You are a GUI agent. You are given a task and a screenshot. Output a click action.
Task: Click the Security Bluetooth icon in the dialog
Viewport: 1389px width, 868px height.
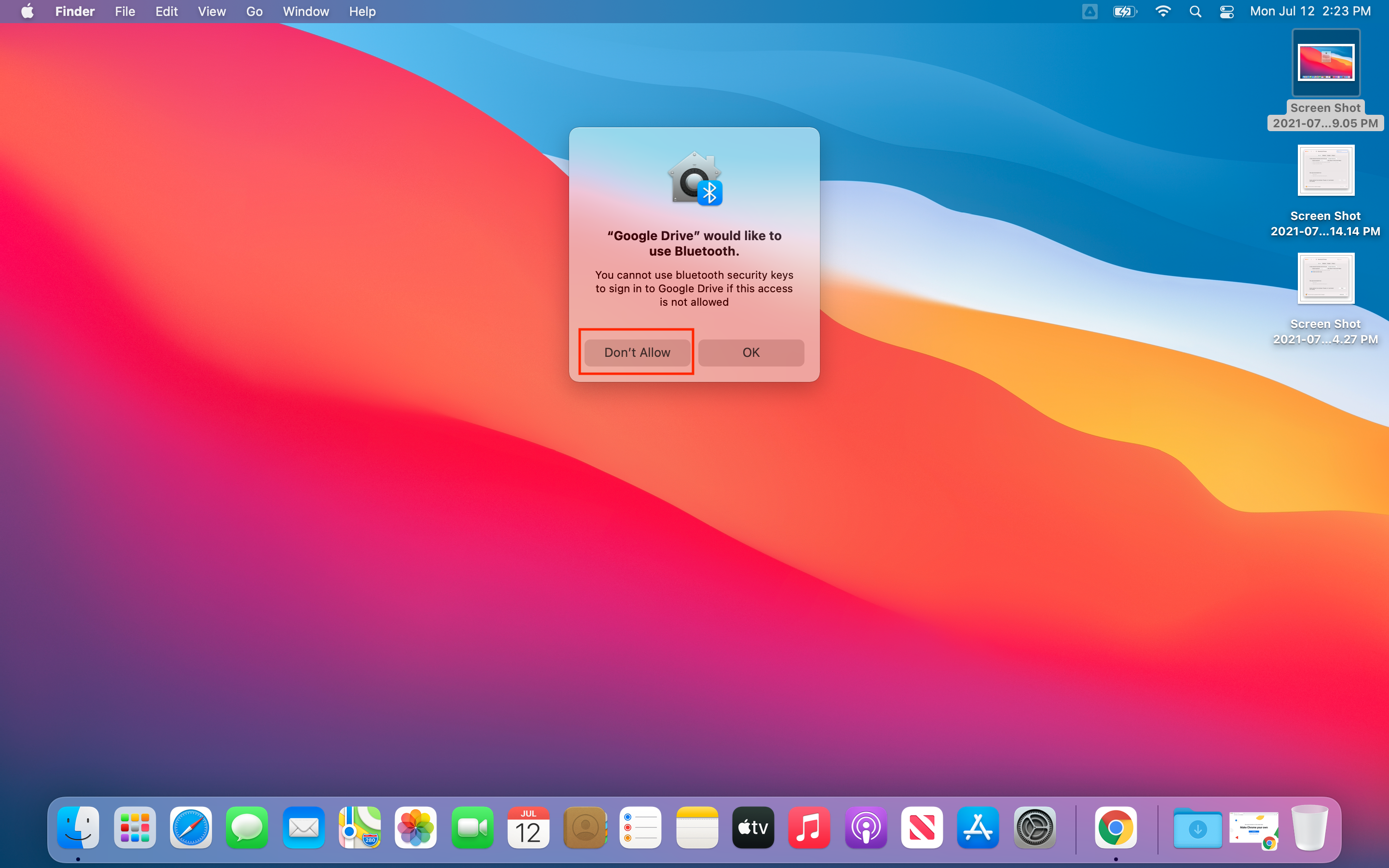pos(695,178)
